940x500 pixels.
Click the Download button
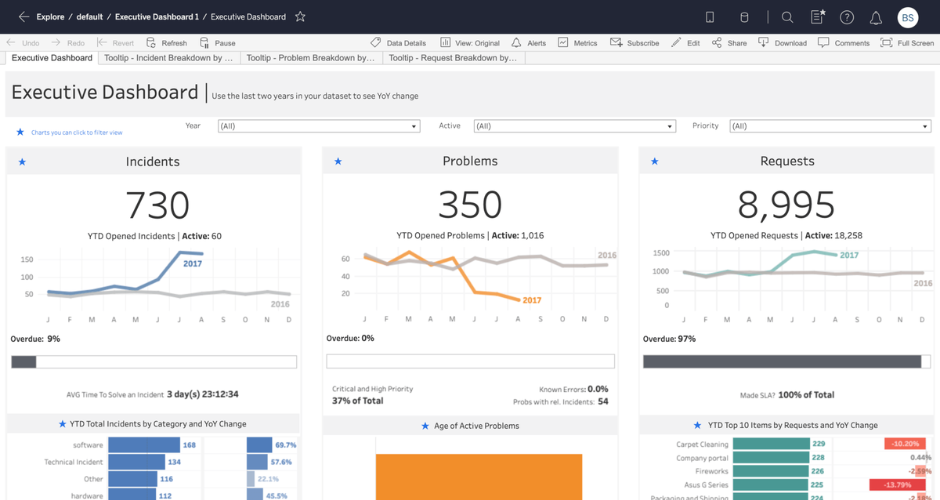point(783,43)
